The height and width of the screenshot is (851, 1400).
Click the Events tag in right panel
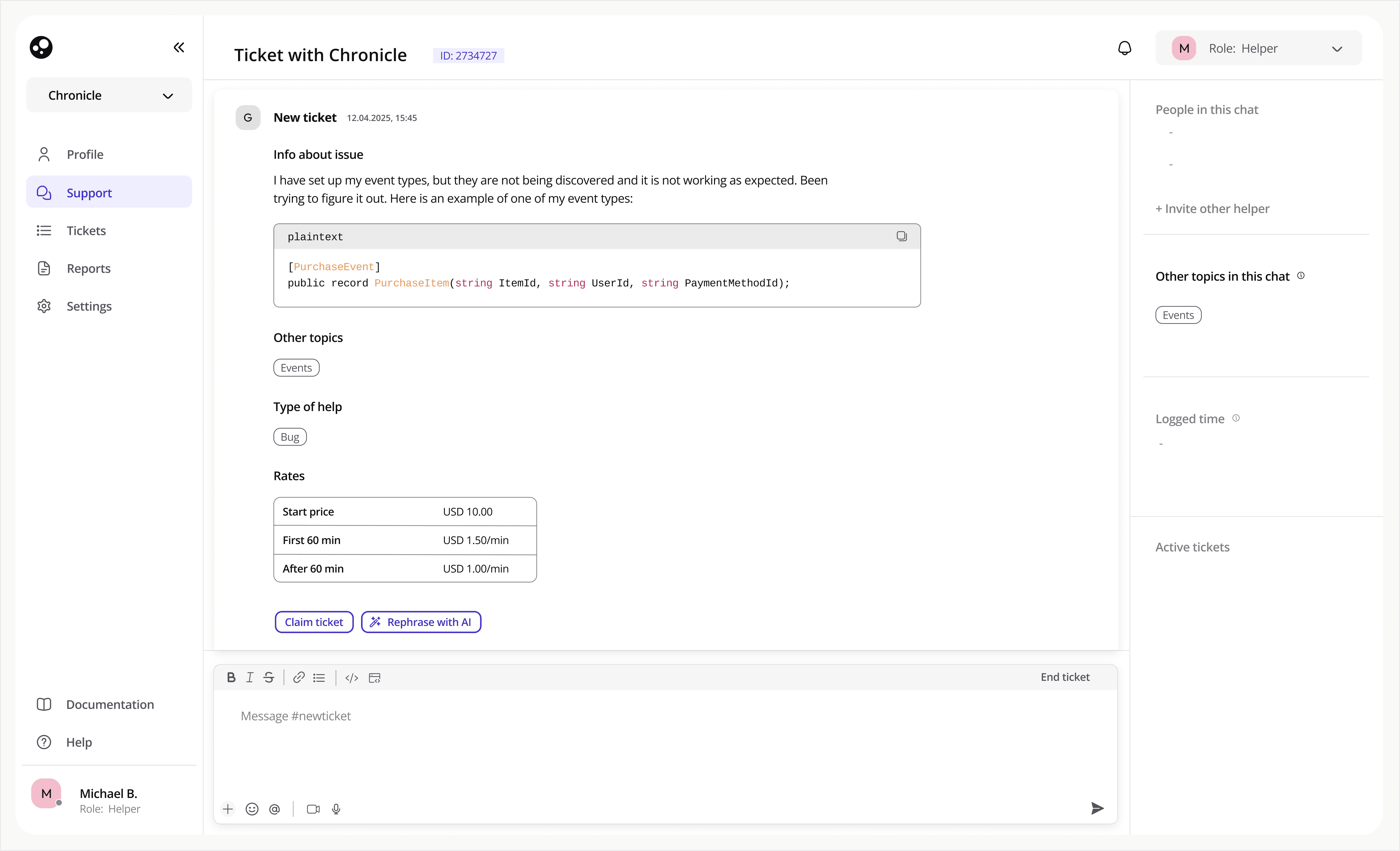(1178, 315)
